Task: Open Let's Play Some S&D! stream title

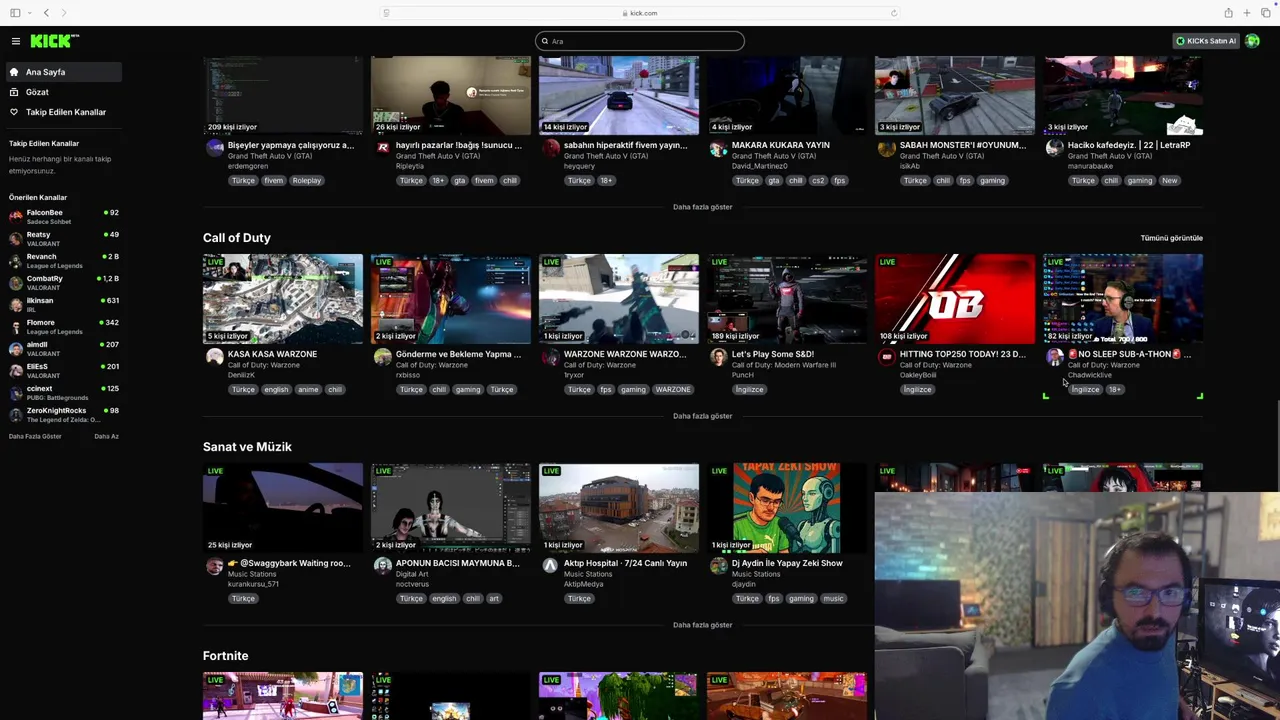Action: (x=773, y=354)
